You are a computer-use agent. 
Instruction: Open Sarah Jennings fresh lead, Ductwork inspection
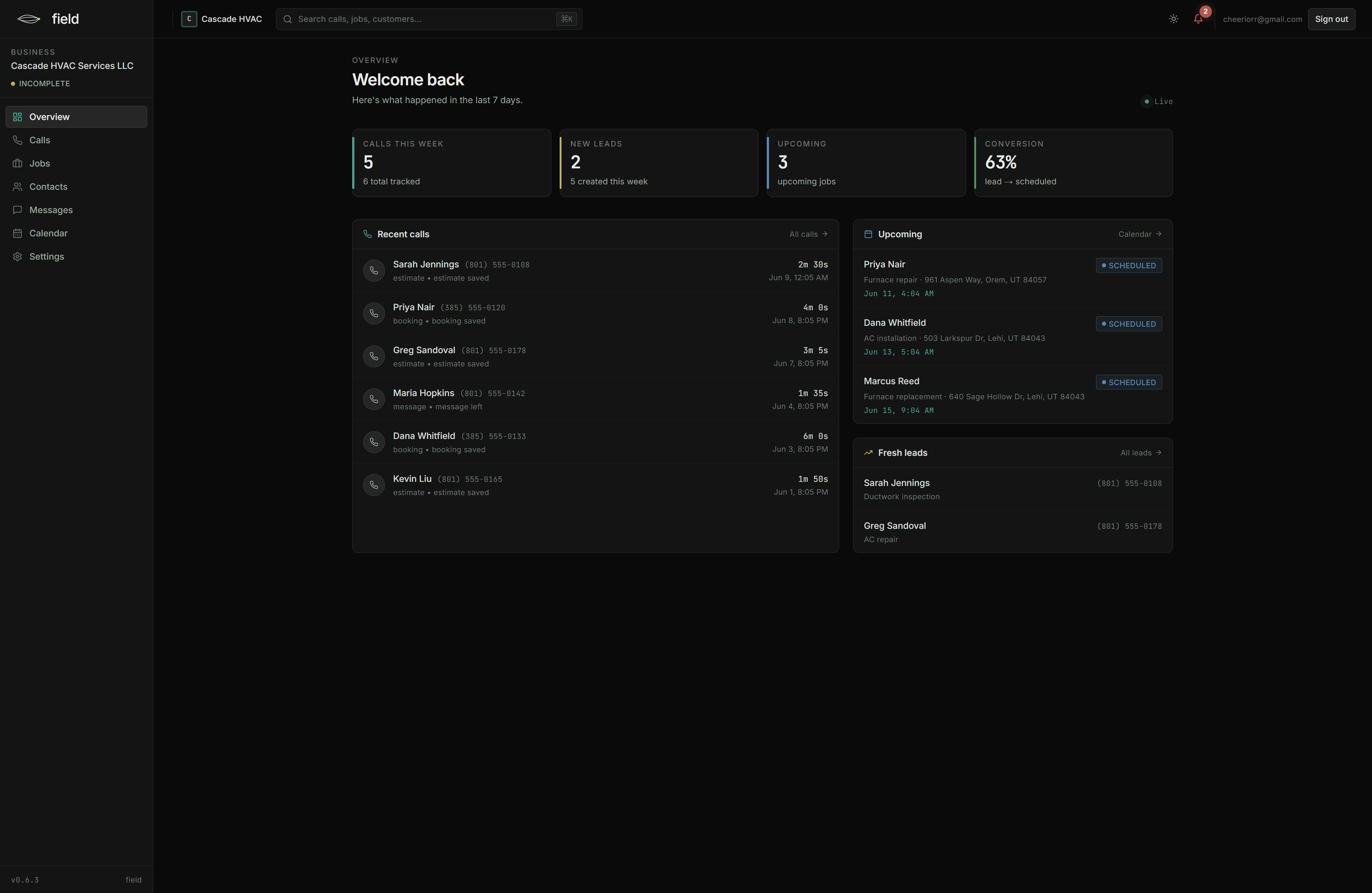click(x=1012, y=489)
